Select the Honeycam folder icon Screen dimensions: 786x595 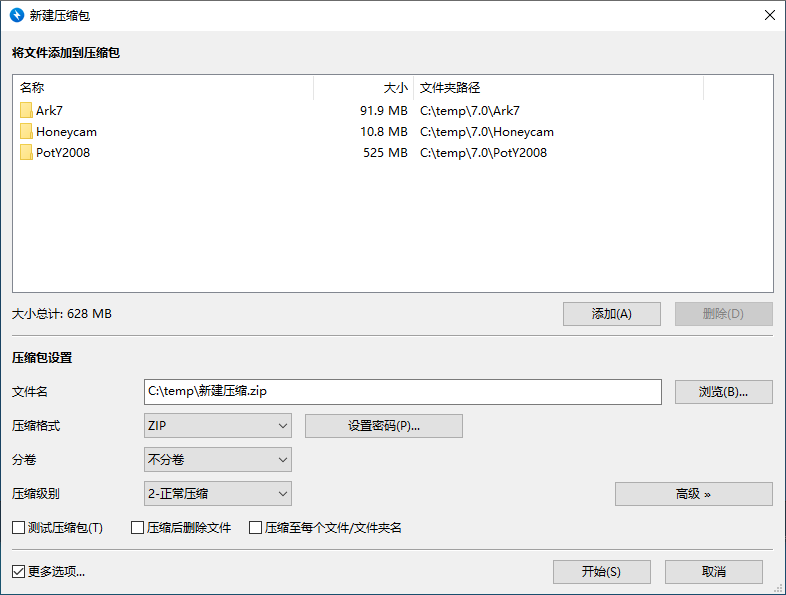point(26,132)
